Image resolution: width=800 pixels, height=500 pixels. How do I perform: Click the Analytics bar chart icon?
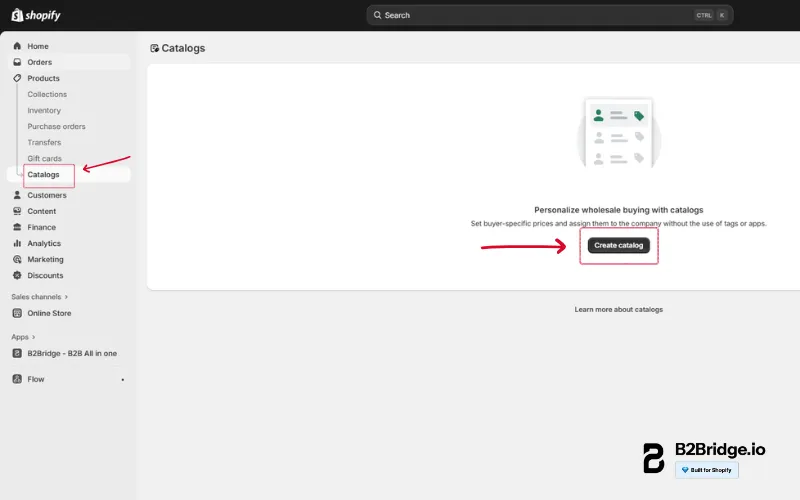pos(17,243)
